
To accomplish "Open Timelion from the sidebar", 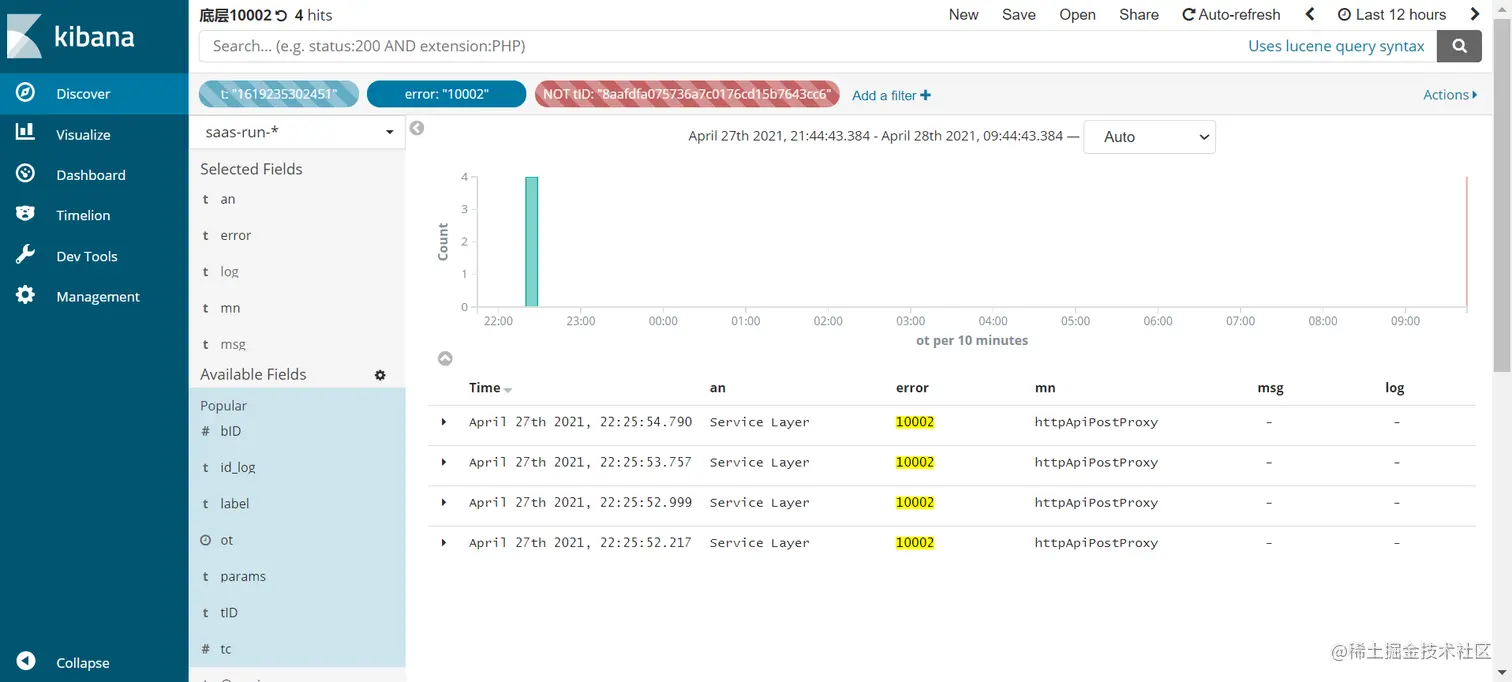I will [94, 215].
